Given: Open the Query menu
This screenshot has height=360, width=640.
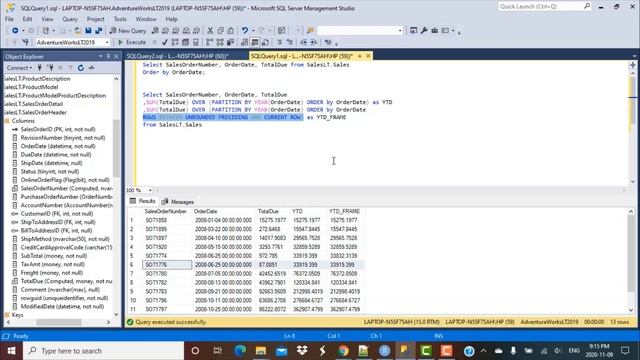Looking at the screenshot, I should 70,19.
